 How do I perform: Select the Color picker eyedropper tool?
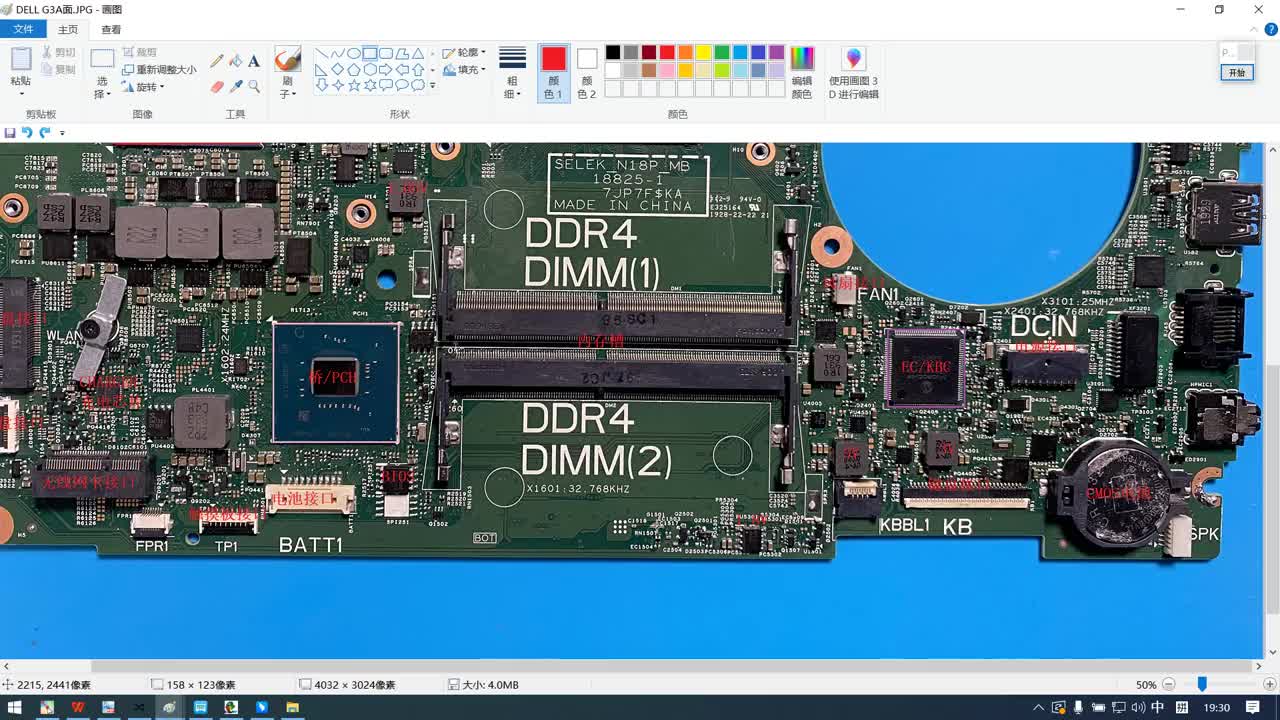(236, 87)
